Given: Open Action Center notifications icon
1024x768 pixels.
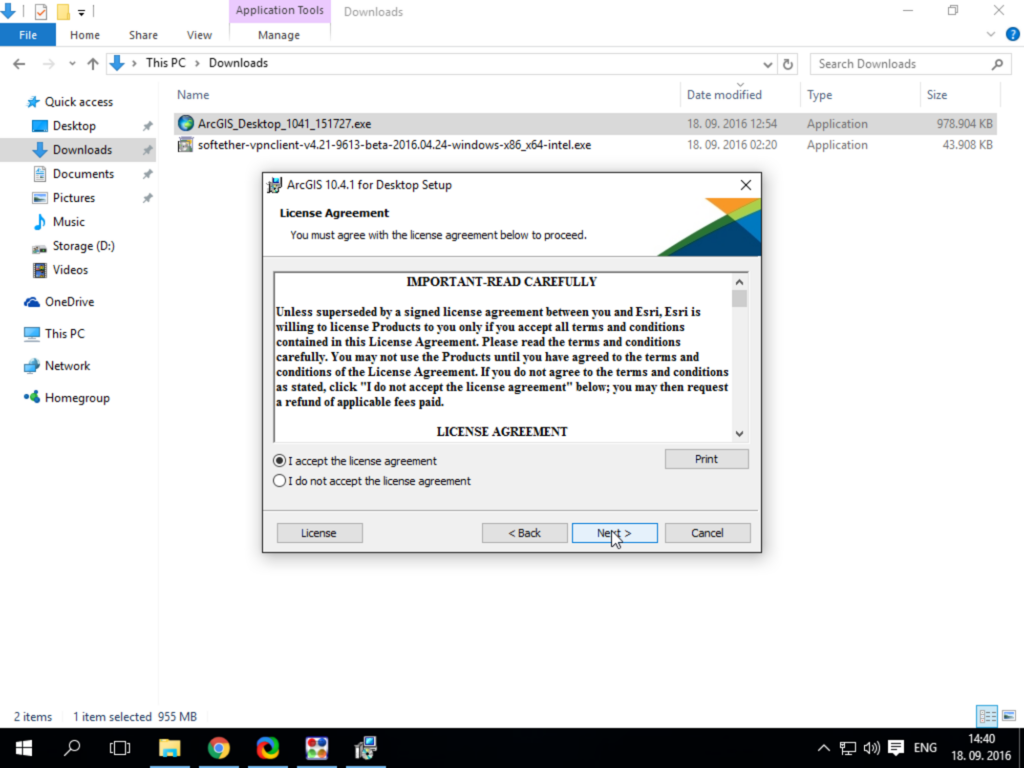Looking at the screenshot, I should (896, 748).
